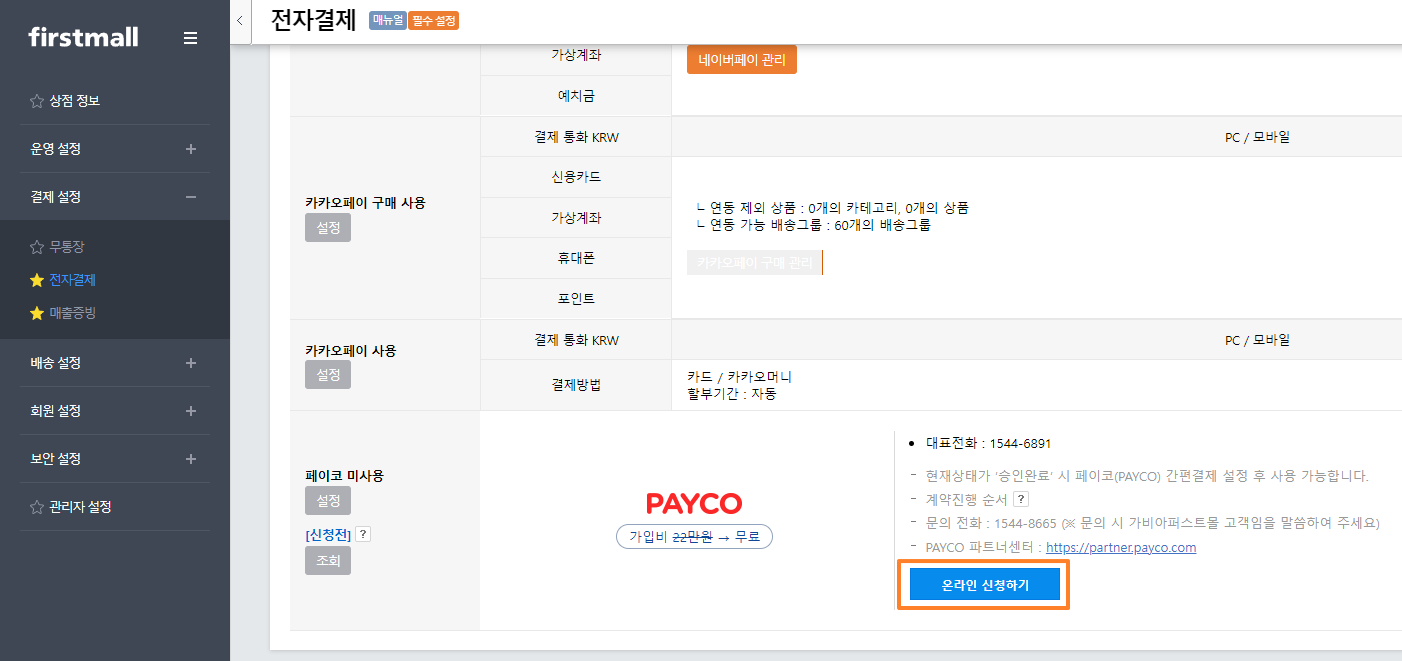Open help icon next to 계약진행 순서

tap(1020, 499)
